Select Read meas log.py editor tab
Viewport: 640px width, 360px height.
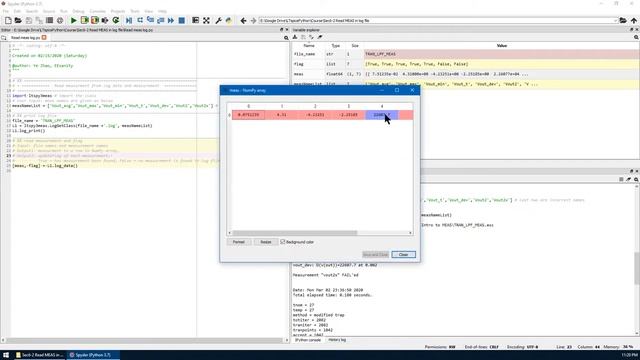click(28, 38)
